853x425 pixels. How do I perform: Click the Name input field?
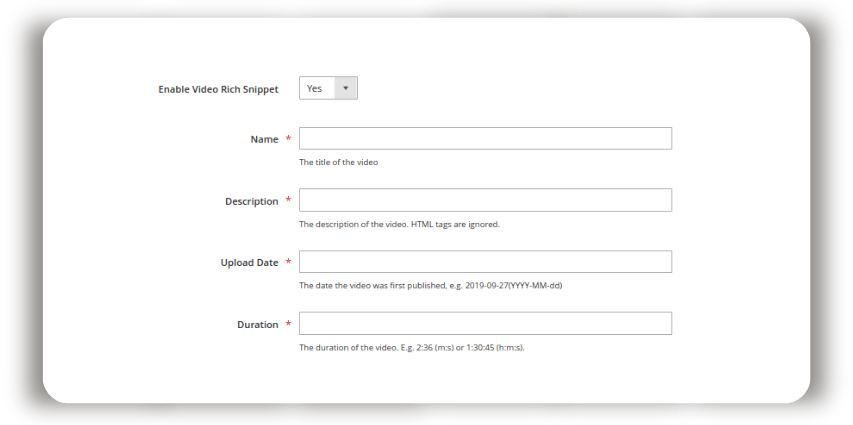485,138
